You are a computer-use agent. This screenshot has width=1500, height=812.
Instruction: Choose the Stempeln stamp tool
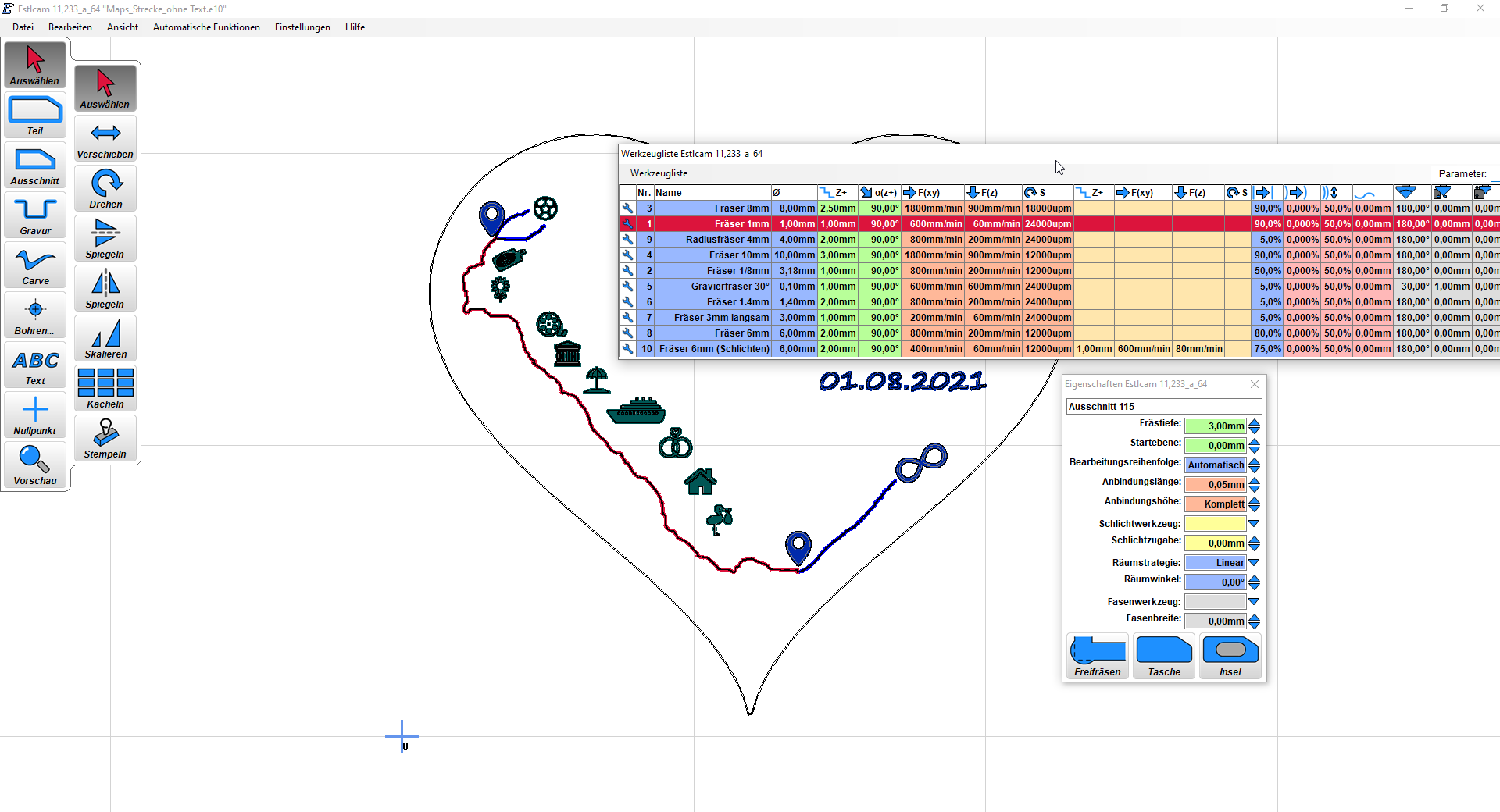(105, 438)
